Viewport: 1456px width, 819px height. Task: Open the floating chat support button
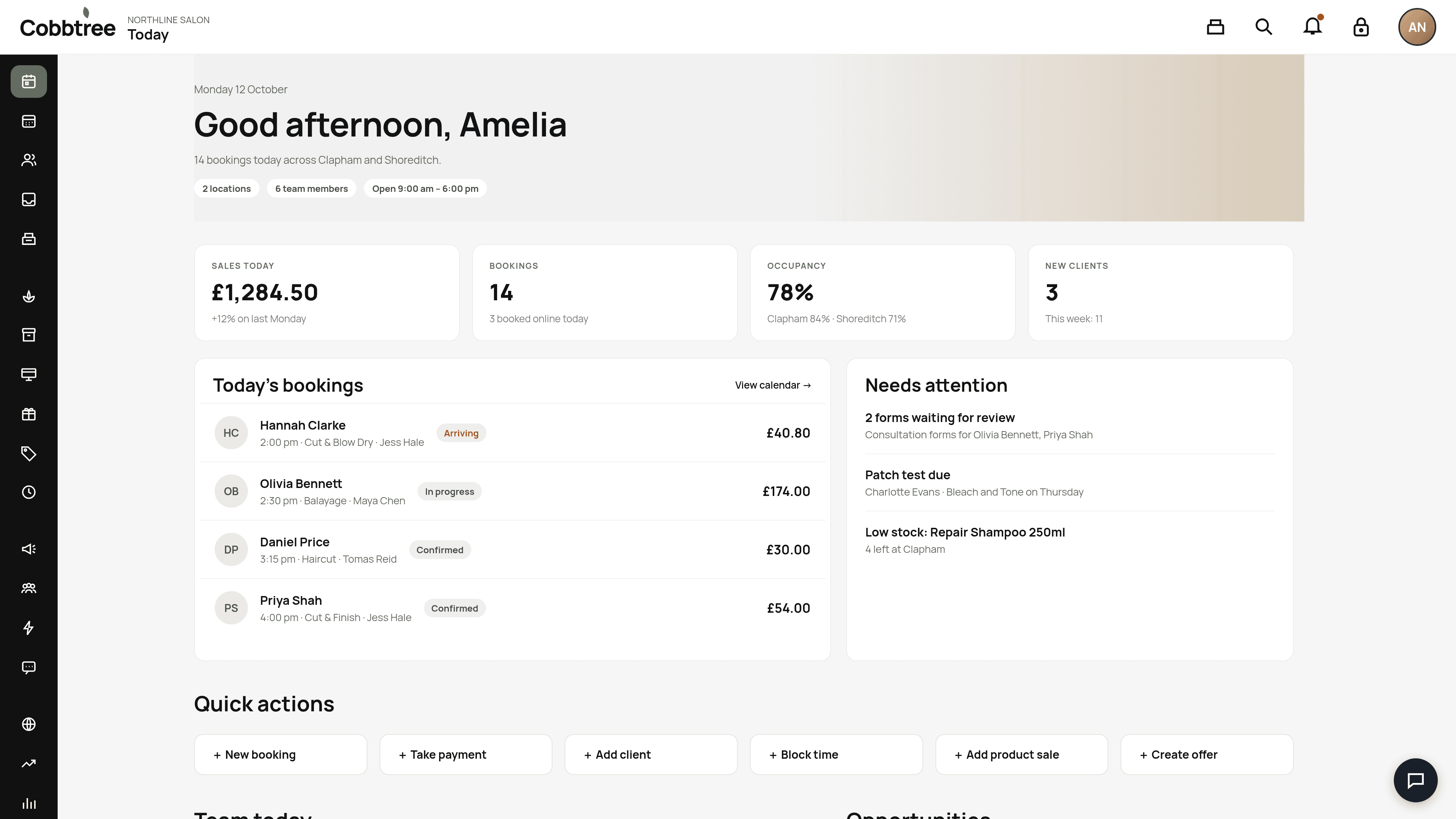pyautogui.click(x=1415, y=780)
